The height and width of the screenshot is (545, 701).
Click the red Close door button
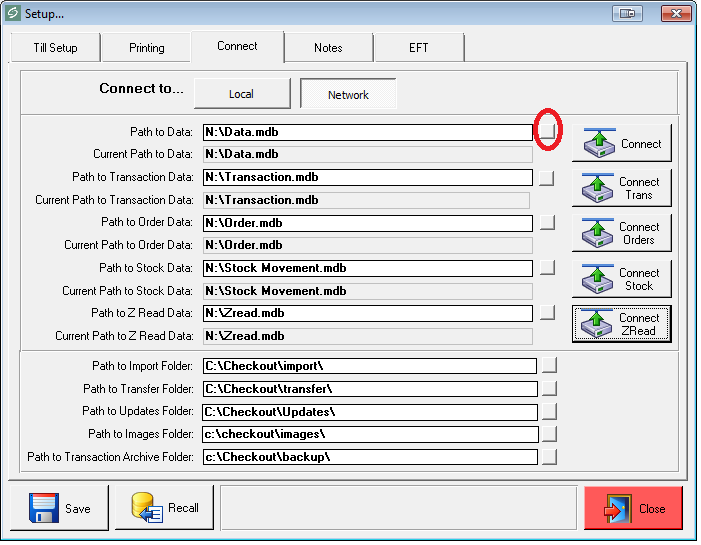pyautogui.click(x=633, y=508)
